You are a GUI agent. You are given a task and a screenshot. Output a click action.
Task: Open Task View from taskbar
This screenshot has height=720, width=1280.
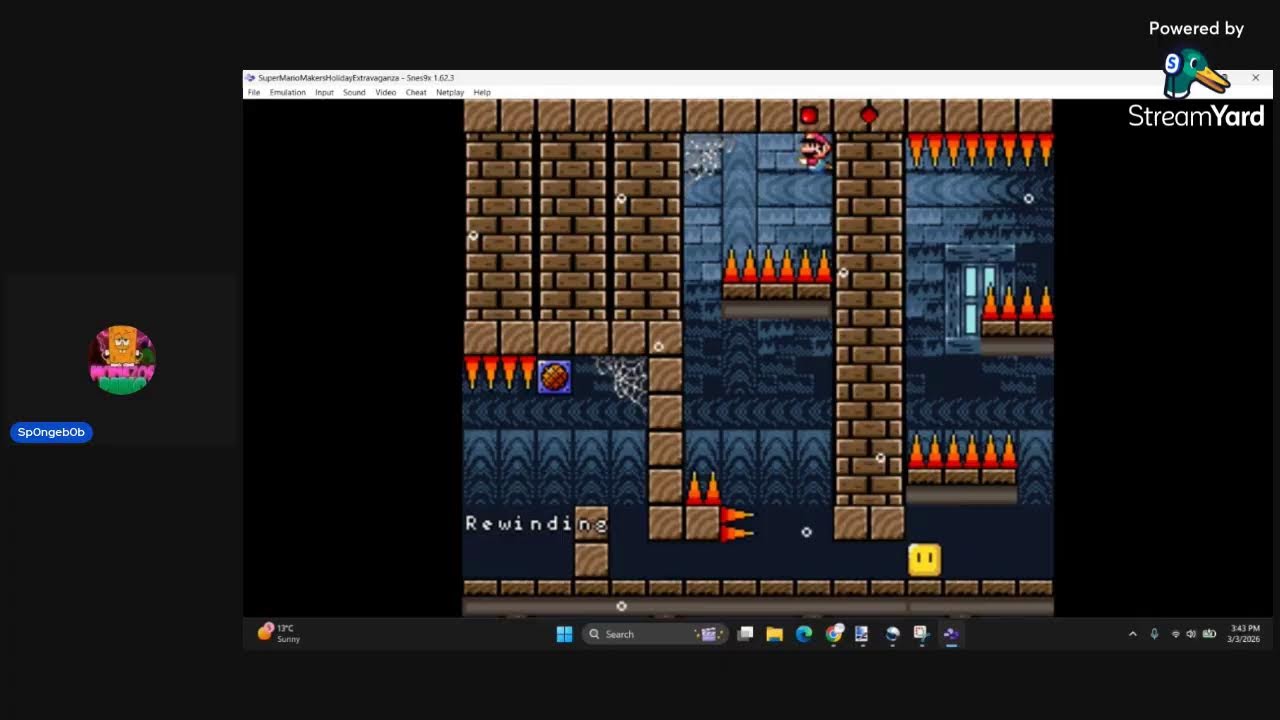point(745,634)
